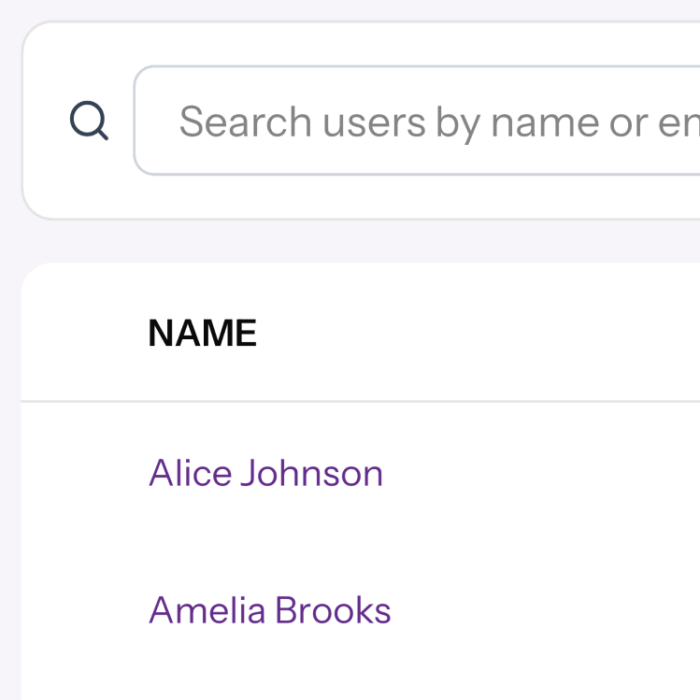Place cursor in the search users field
700x700 pixels.
click(x=420, y=121)
